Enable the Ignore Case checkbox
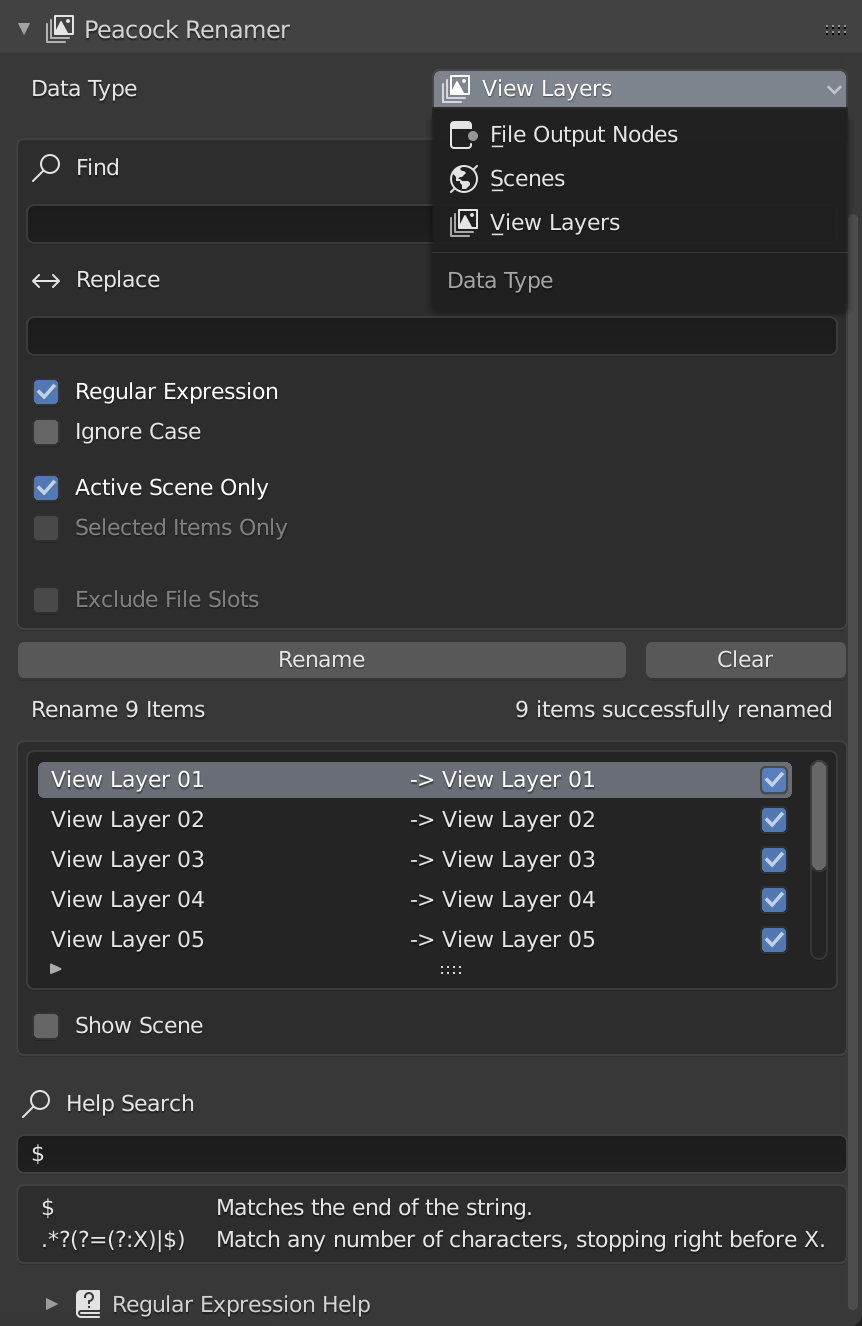 coord(46,432)
